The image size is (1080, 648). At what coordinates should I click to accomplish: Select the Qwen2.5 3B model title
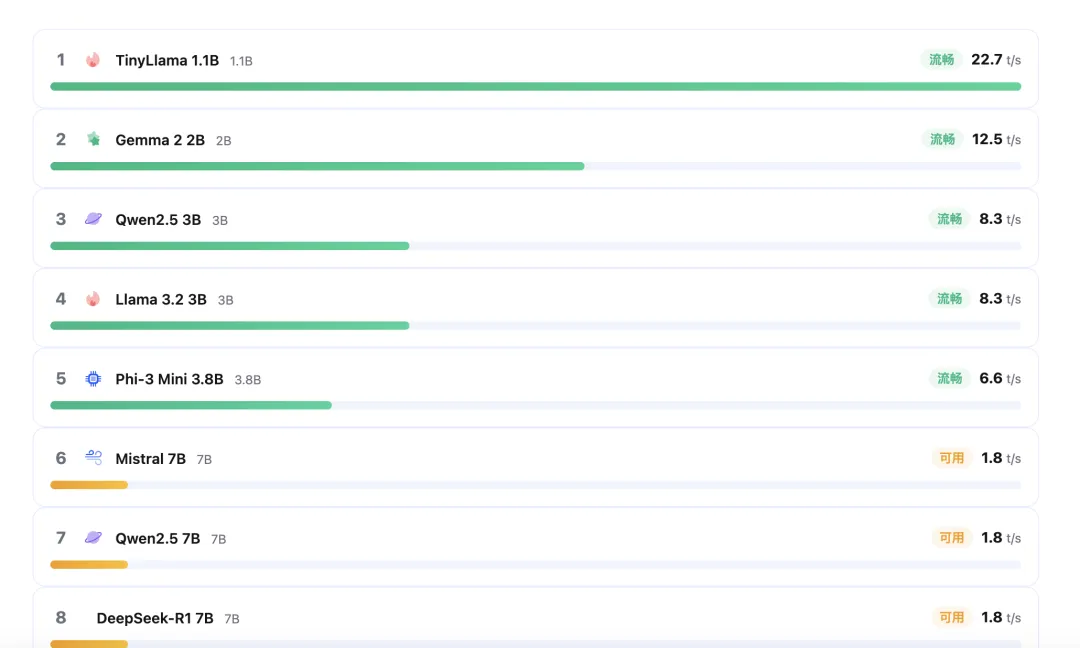(x=158, y=219)
